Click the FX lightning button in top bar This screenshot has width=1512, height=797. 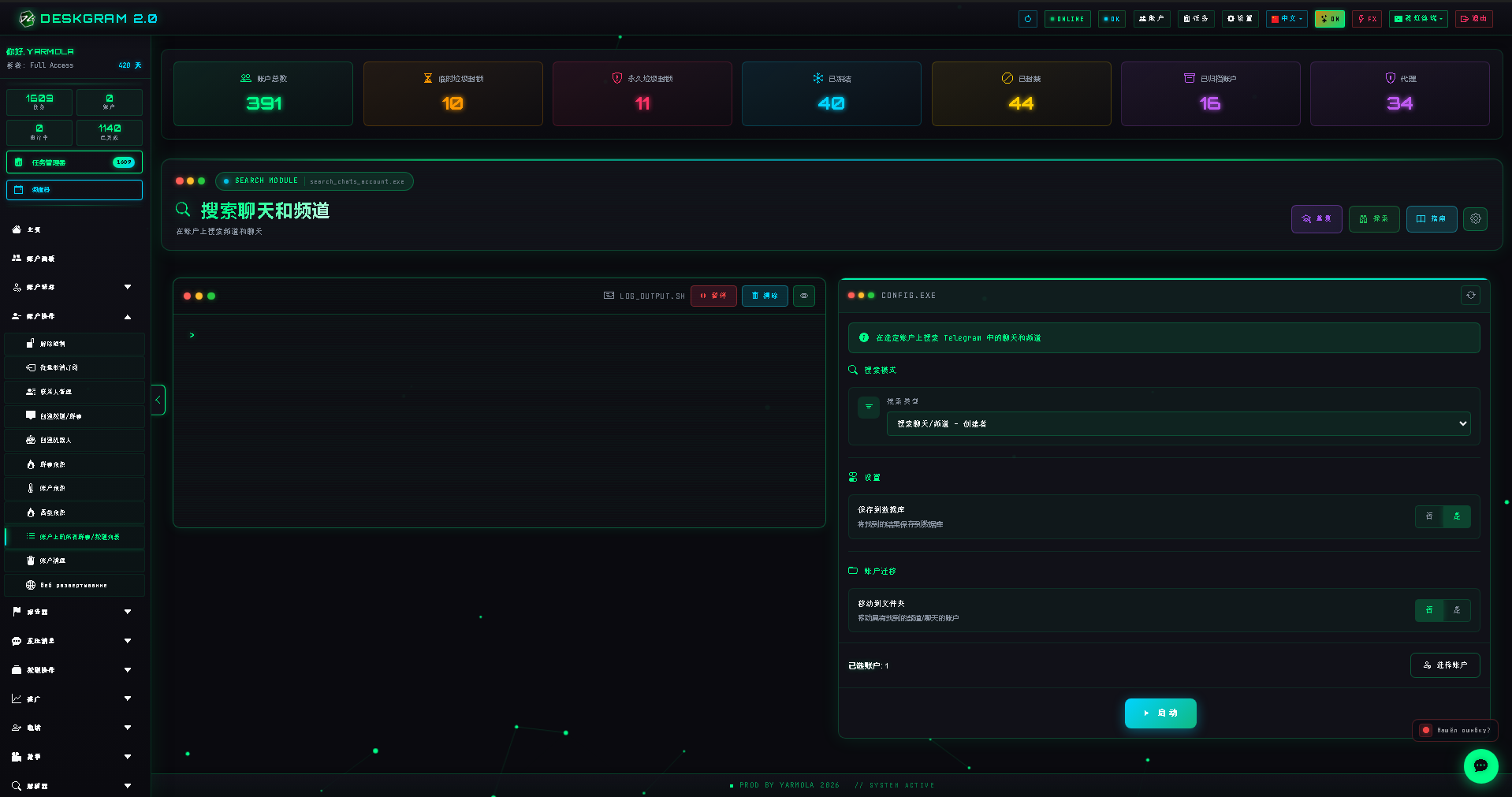point(1366,19)
